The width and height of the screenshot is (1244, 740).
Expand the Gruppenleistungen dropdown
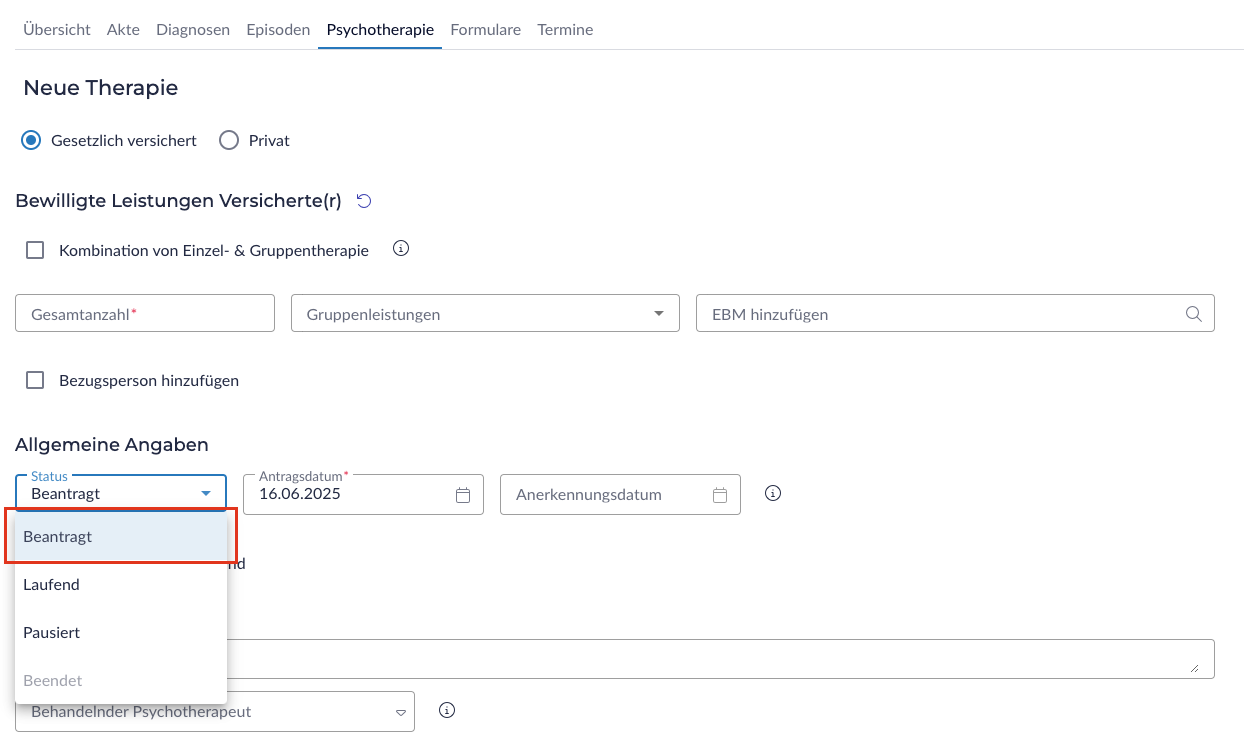coord(658,314)
